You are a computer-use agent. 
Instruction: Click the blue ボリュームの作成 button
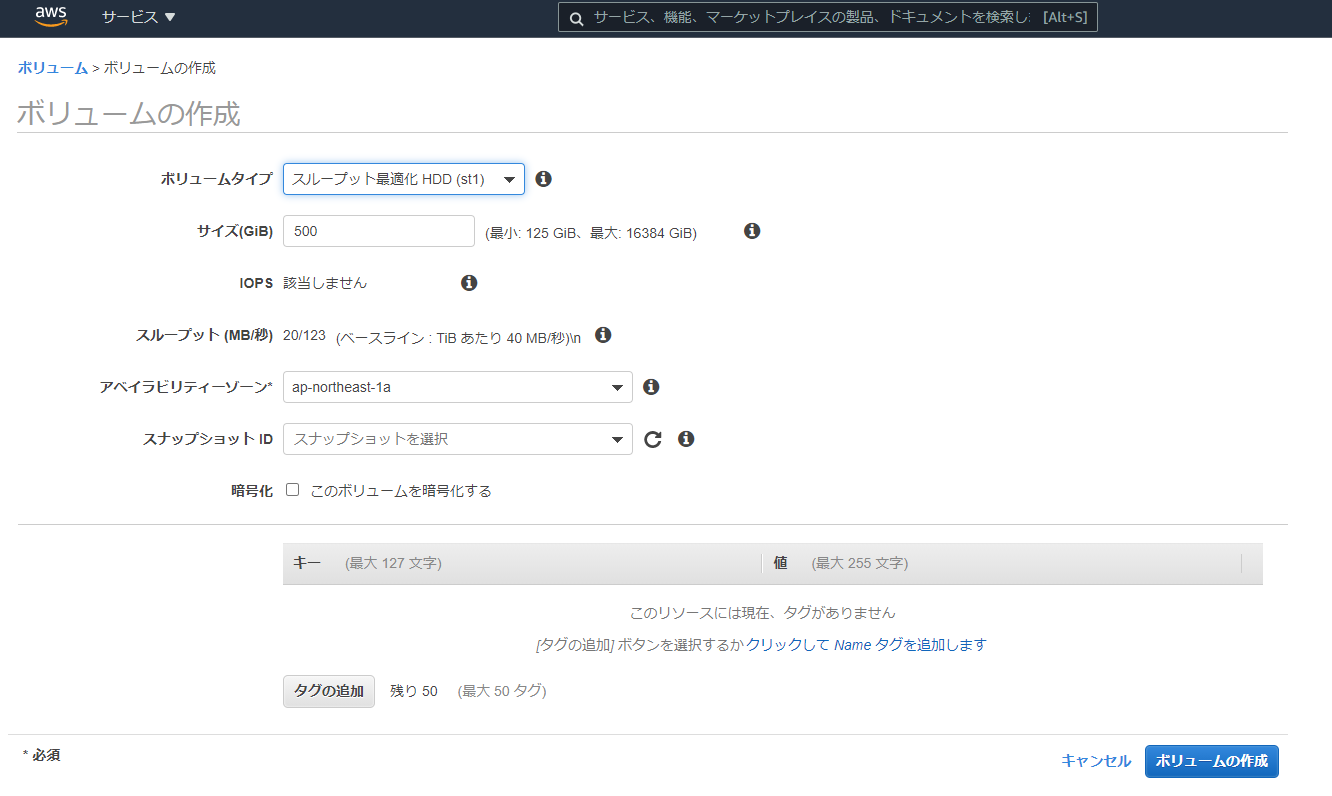[1212, 761]
